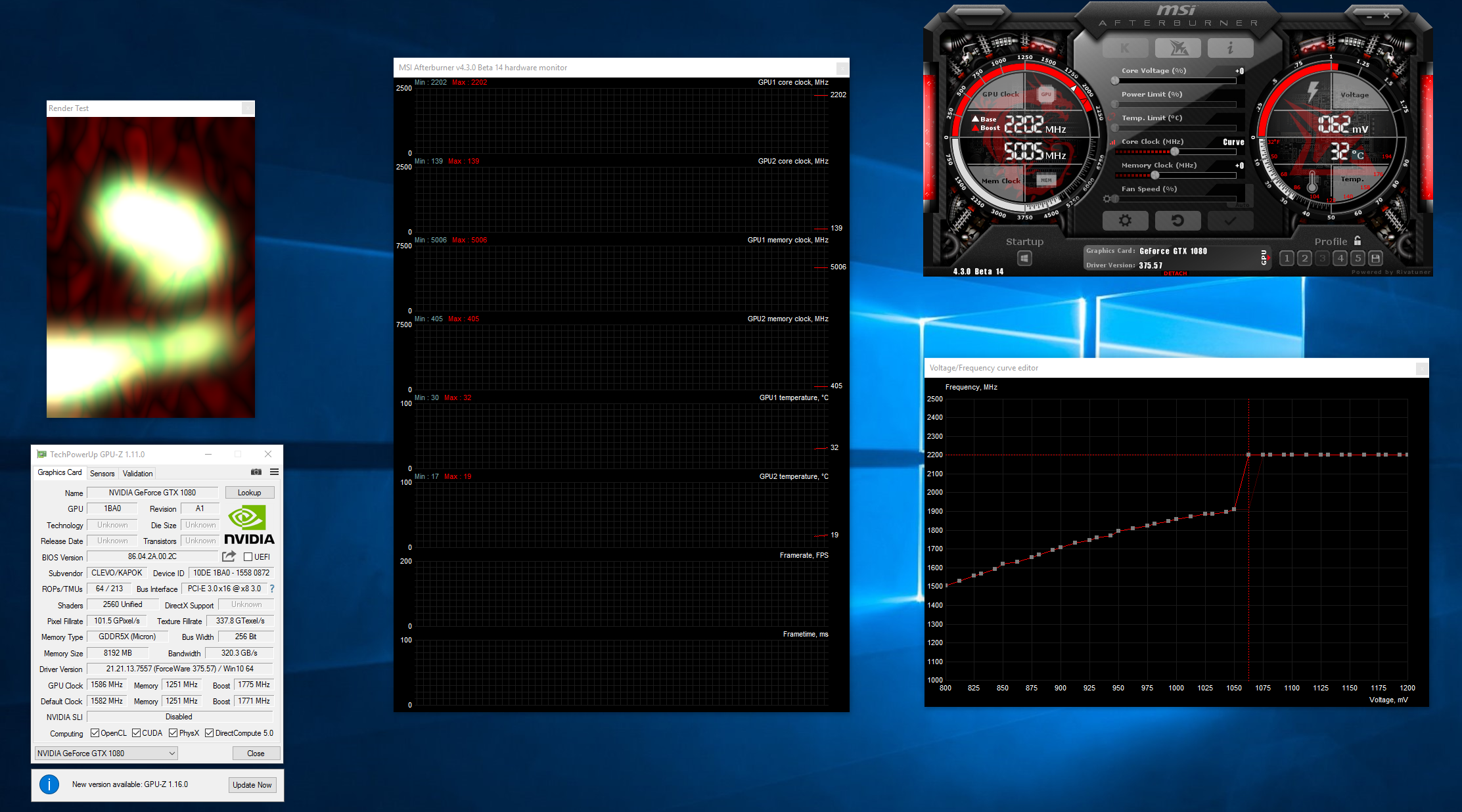Click the blue info icon in update bar
This screenshot has width=1462, height=812.
point(49,784)
